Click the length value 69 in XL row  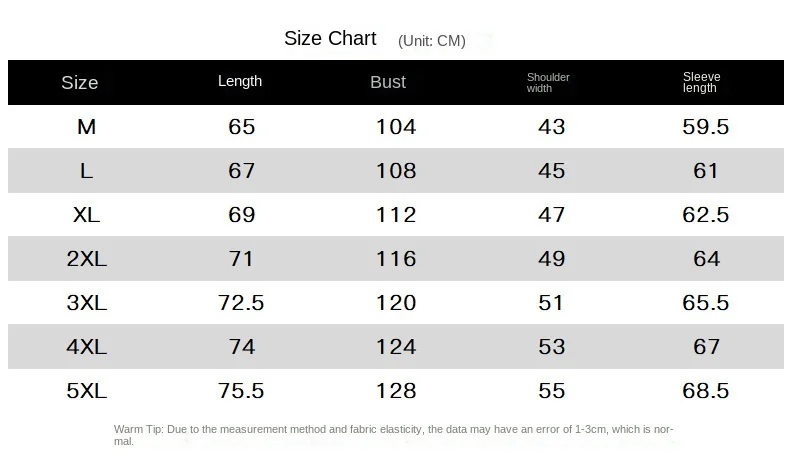pos(242,215)
